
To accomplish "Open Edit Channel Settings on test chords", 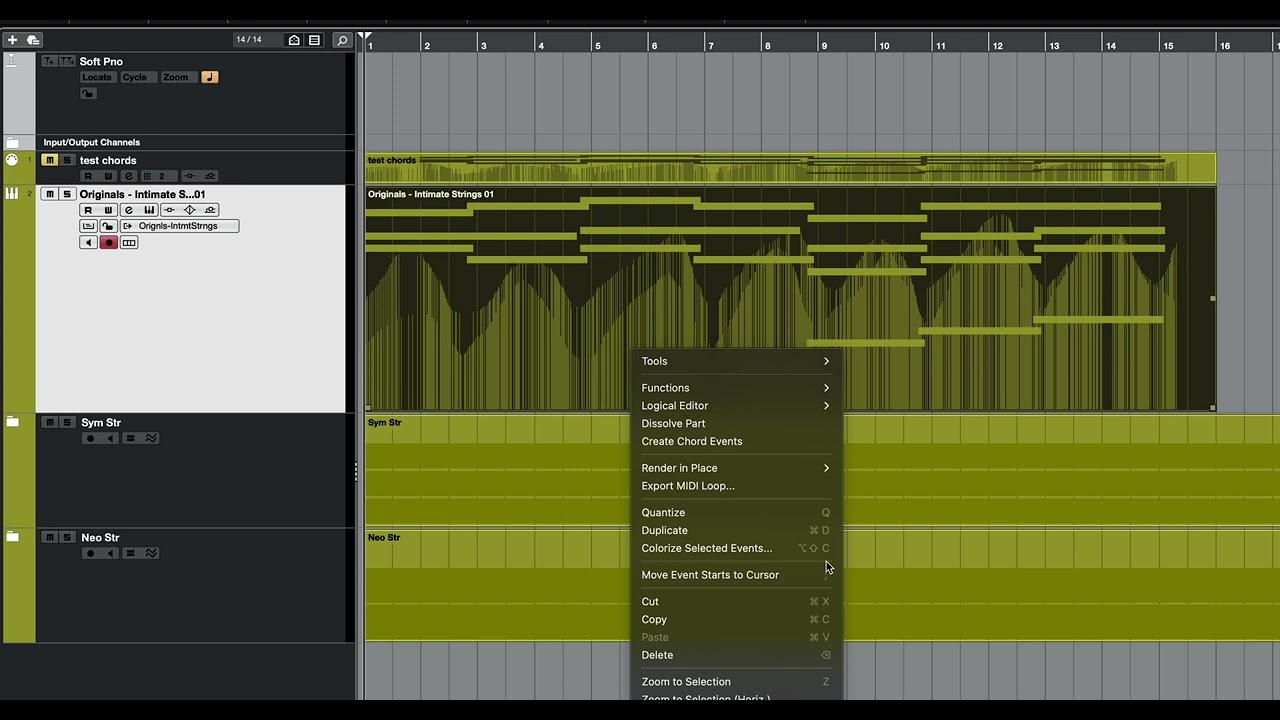I will click(128, 176).
